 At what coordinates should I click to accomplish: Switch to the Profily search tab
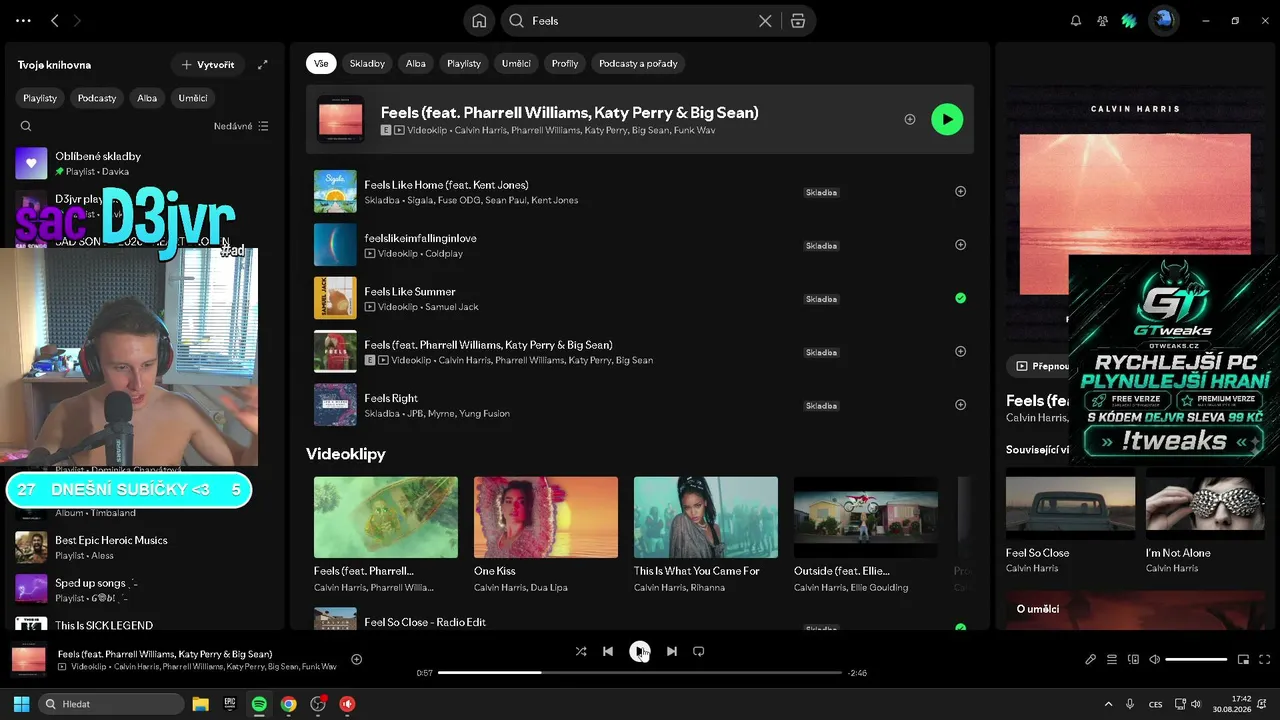tap(565, 63)
